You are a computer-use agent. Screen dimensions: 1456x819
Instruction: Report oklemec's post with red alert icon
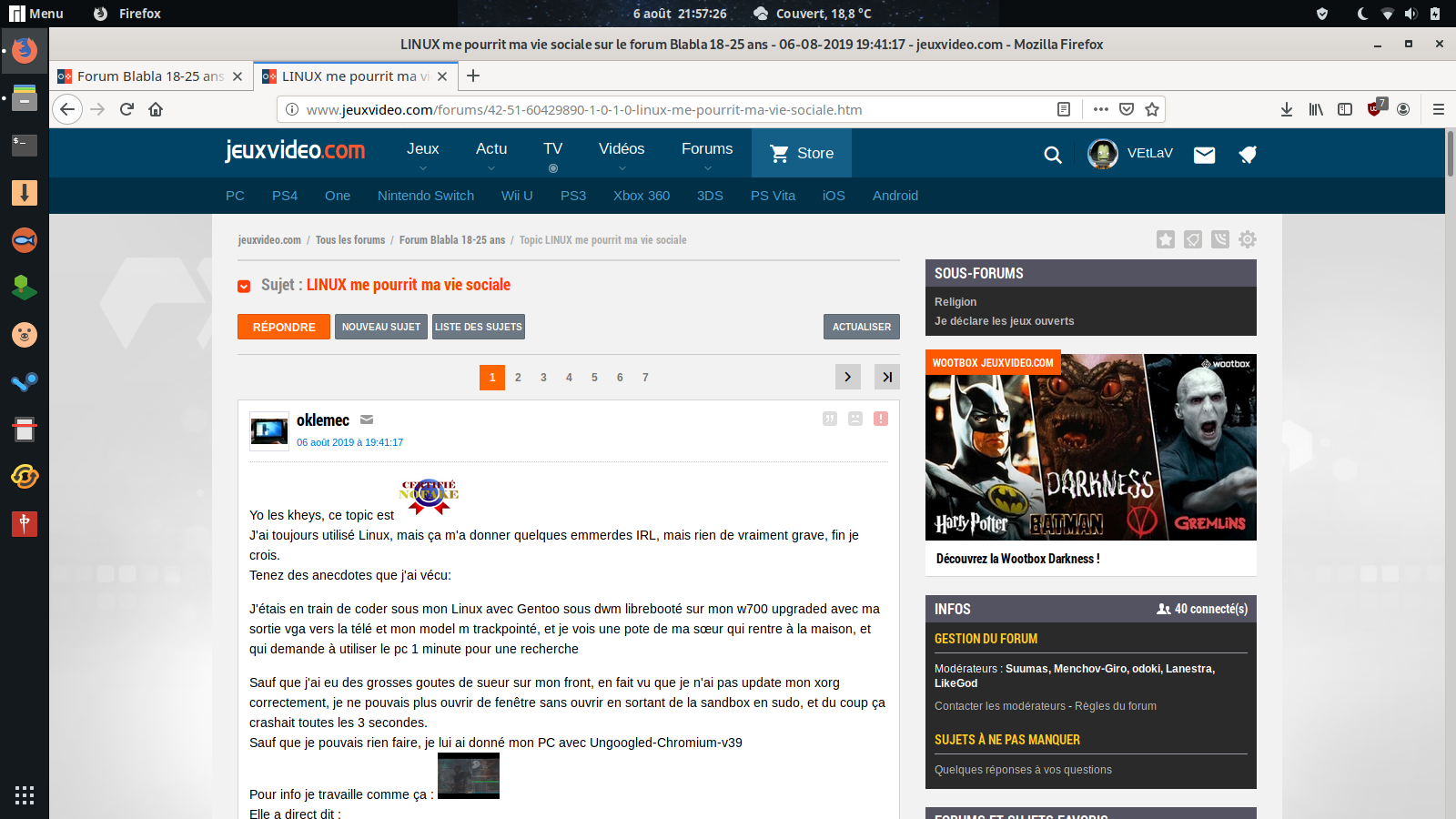pos(881,419)
